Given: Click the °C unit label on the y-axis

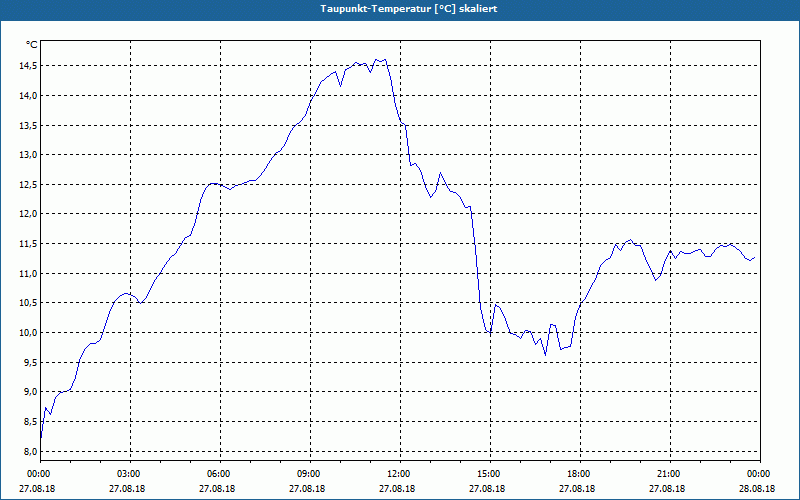Looking at the screenshot, I should [x=32, y=45].
